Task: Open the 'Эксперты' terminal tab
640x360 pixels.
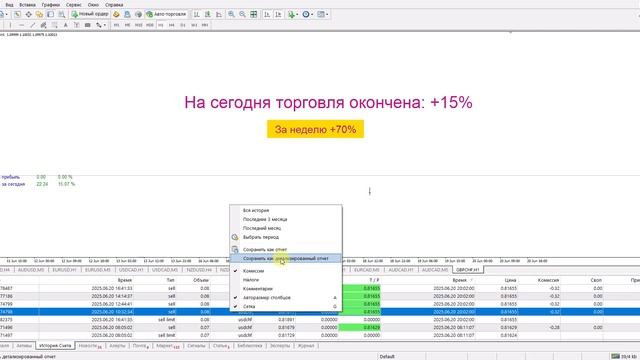Action: pos(280,346)
